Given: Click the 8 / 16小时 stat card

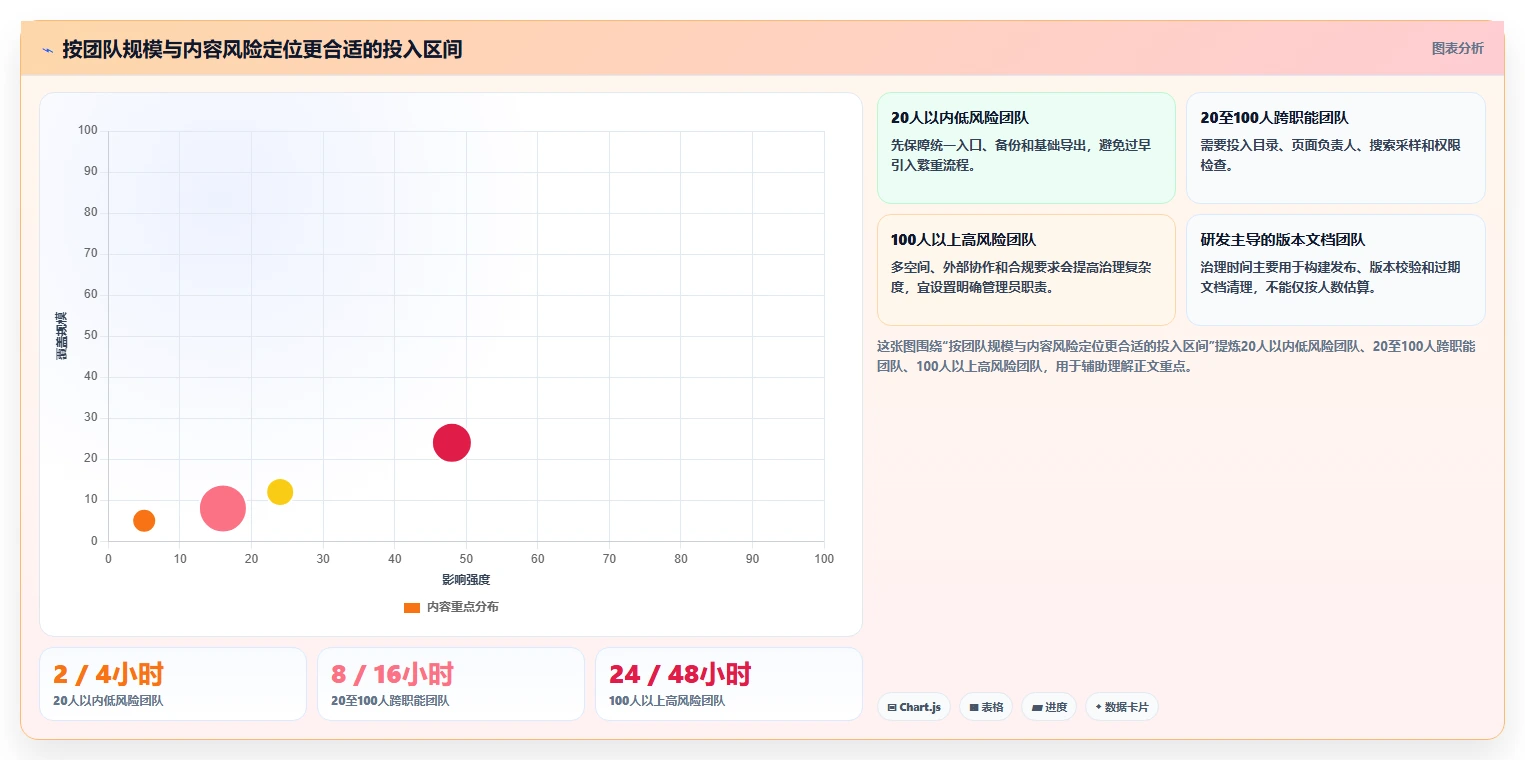Looking at the screenshot, I should 451,684.
